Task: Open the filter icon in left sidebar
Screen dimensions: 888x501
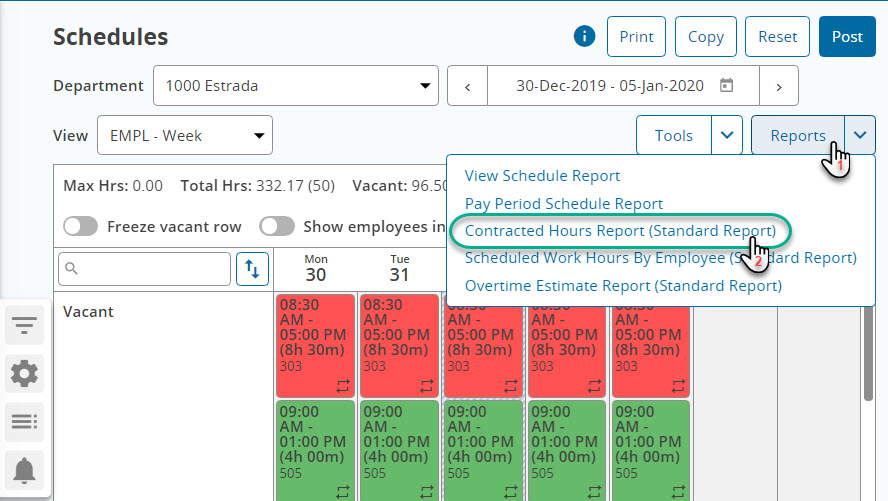Action: 24,325
